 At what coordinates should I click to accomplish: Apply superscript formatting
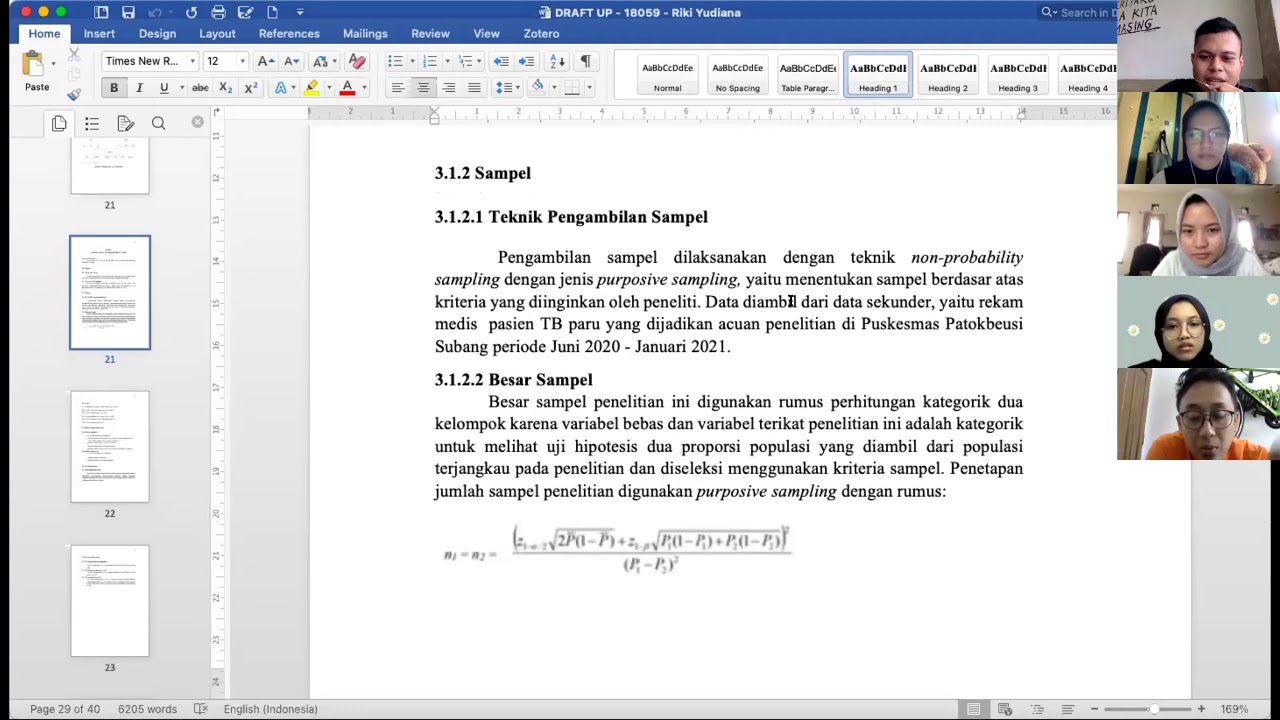250,88
